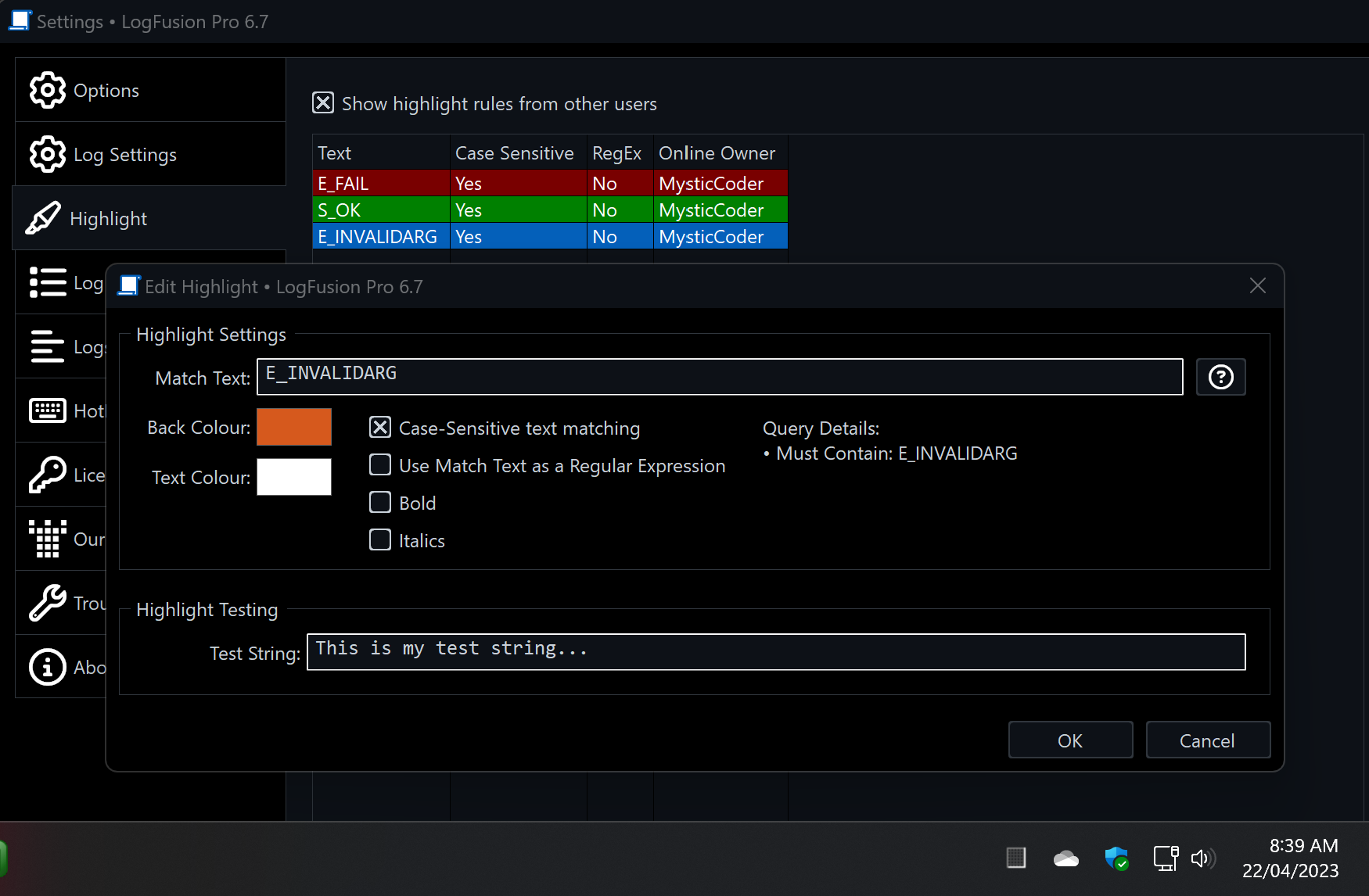Open the volume speaker icon in tray
Viewport: 1369px width, 896px height.
point(1202,858)
